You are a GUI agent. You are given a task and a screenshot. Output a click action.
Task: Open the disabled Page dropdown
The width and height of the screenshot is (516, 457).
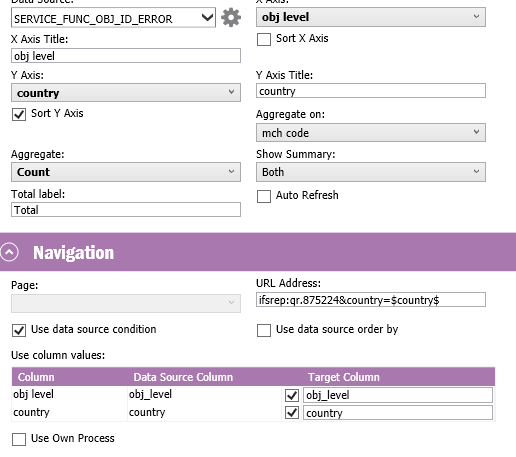click(126, 303)
